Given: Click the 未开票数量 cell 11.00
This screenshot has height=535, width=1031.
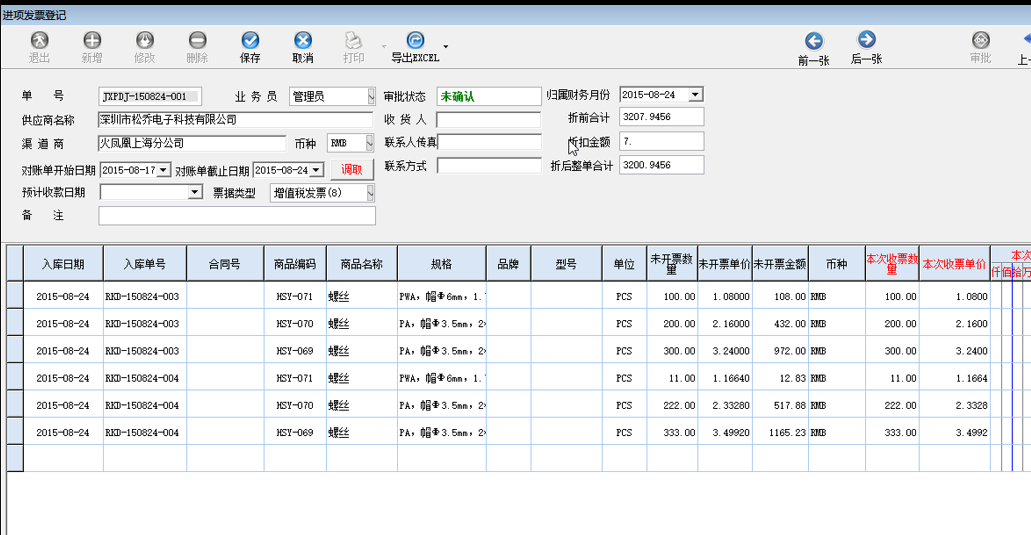Looking at the screenshot, I should pyautogui.click(x=672, y=378).
